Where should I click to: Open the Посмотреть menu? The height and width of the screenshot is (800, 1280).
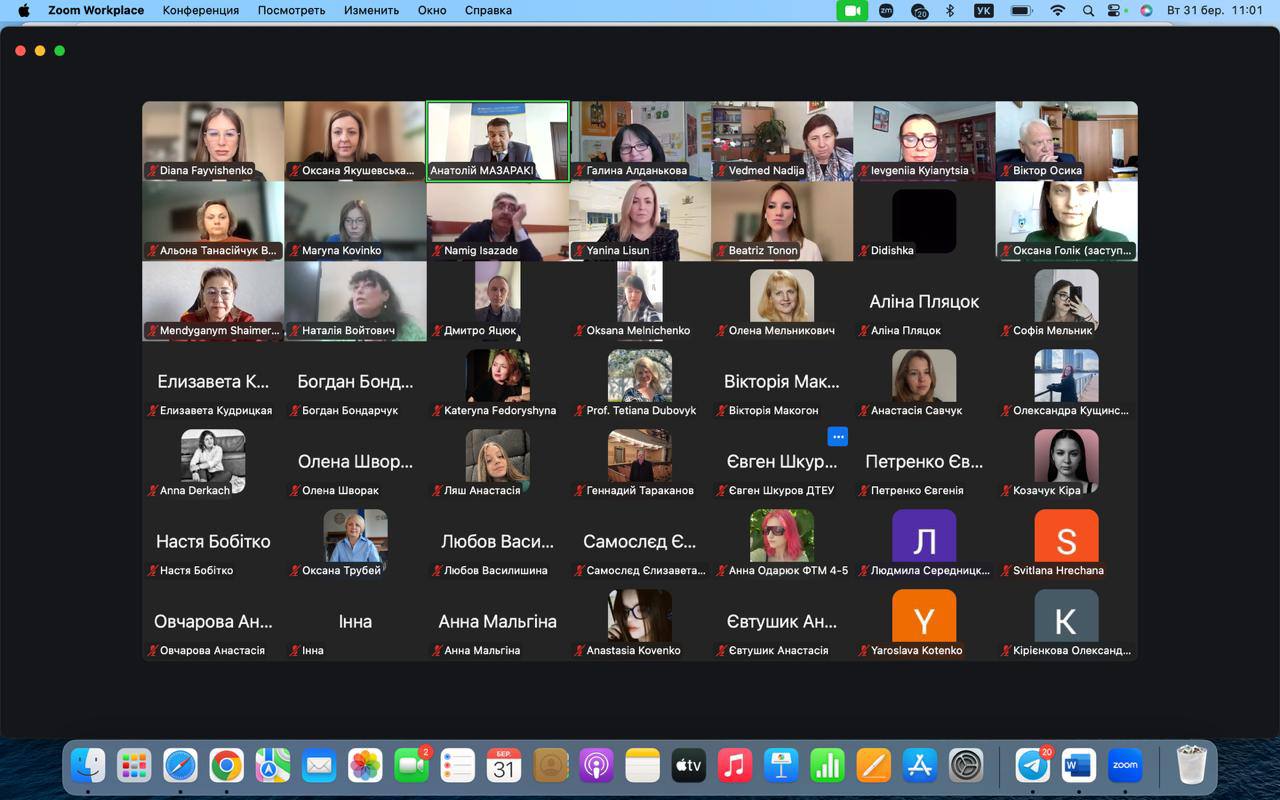[x=291, y=11]
